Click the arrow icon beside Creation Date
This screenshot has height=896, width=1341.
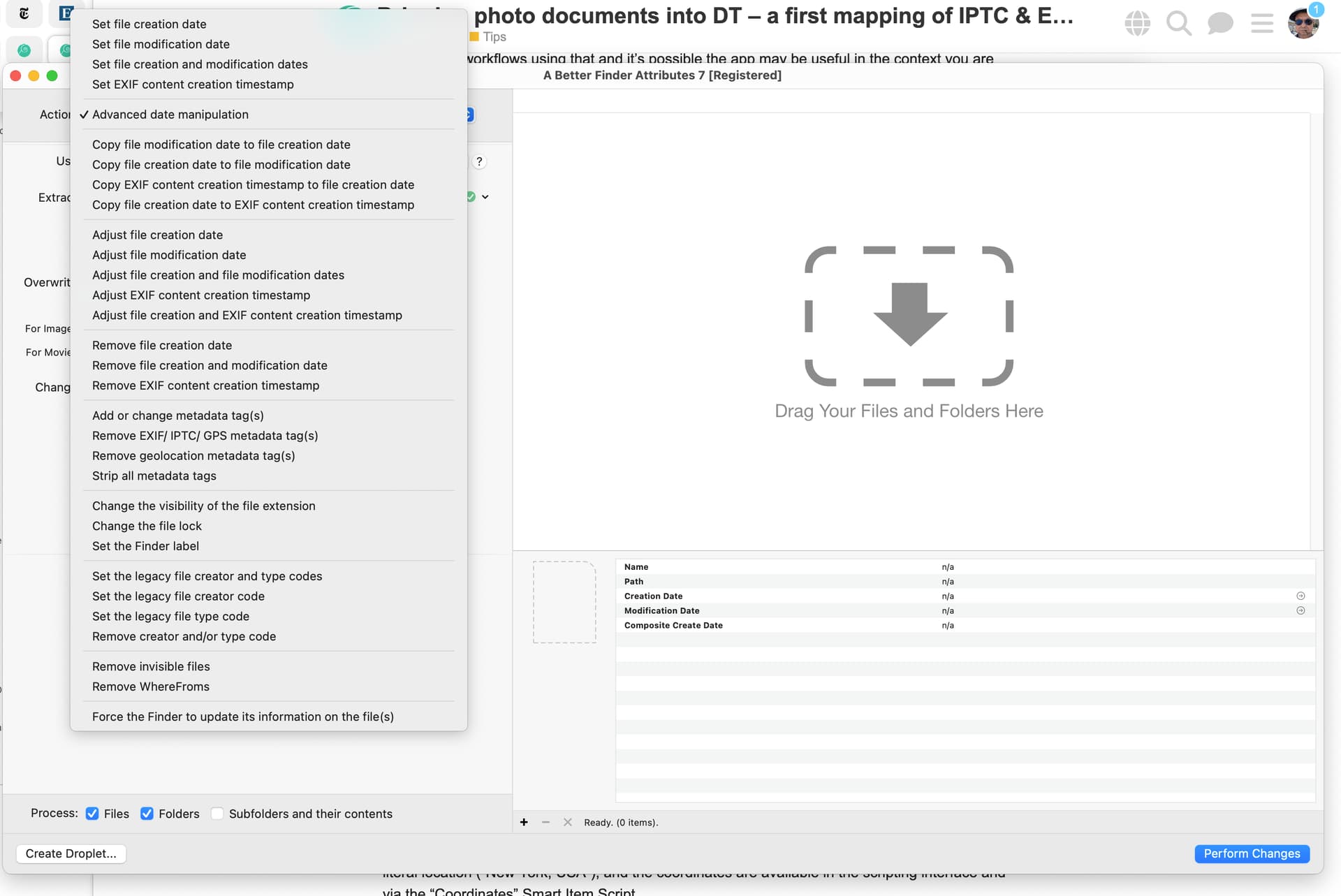point(1300,596)
